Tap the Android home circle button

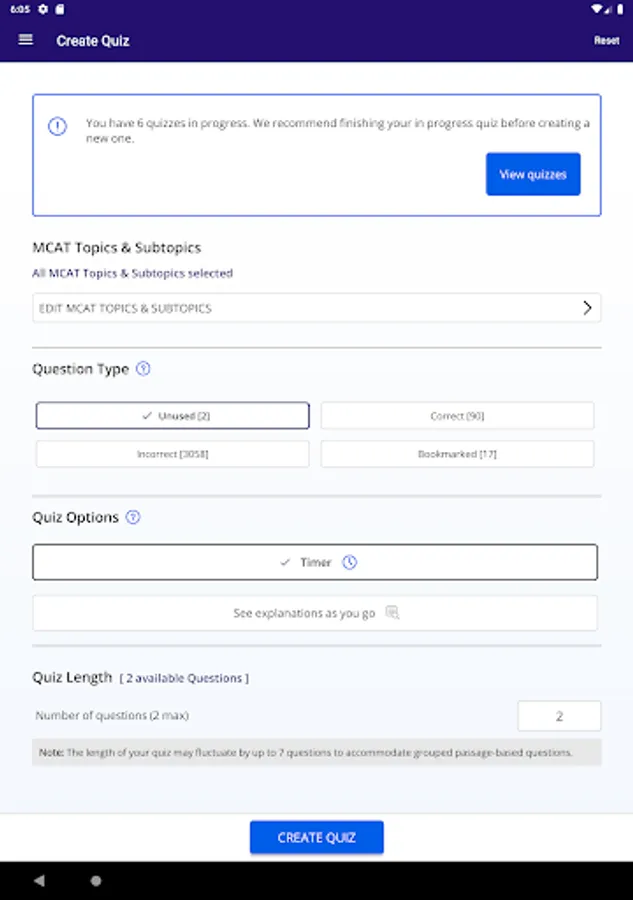click(x=96, y=881)
